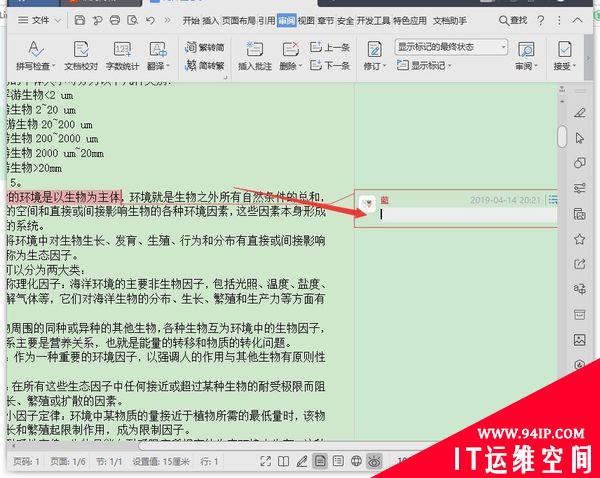
Task: Click the image icon in right sidebar
Action: point(579,340)
